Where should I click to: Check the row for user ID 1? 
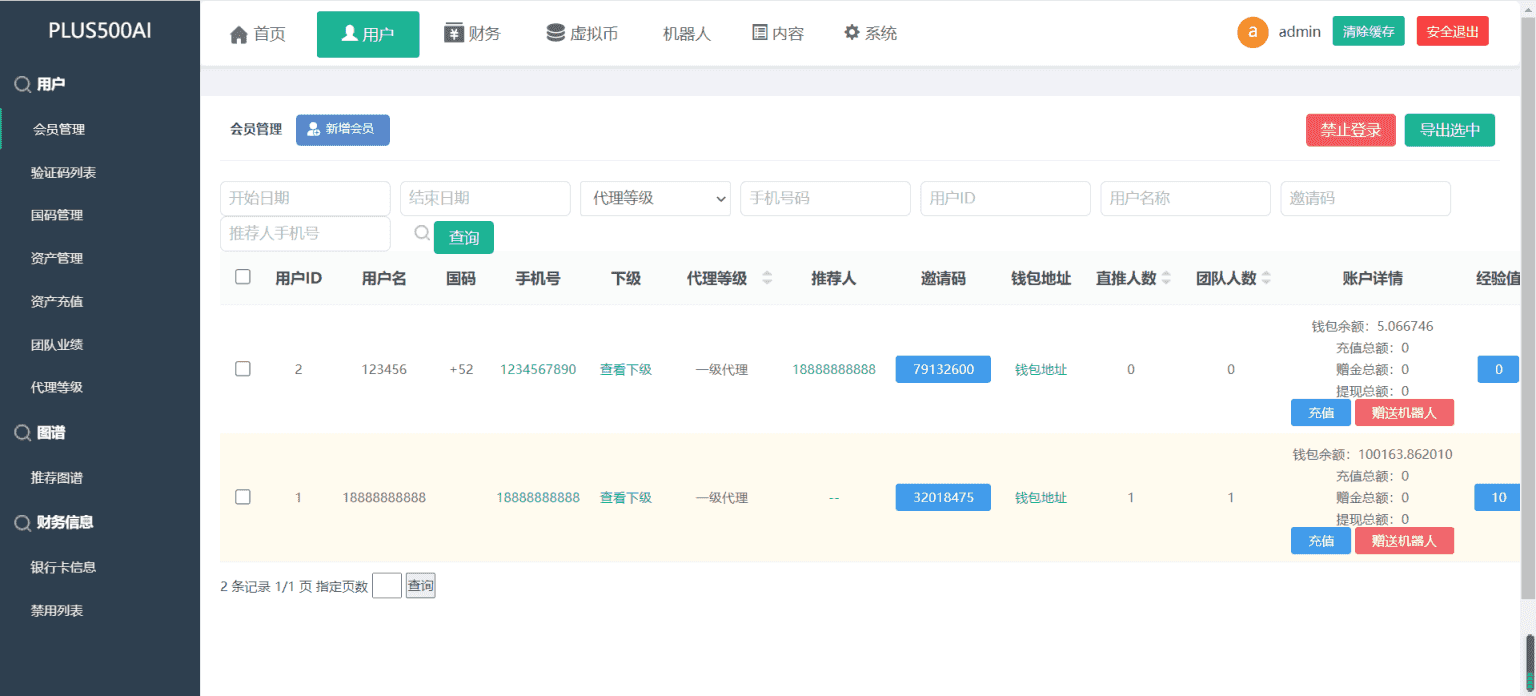[x=243, y=497]
